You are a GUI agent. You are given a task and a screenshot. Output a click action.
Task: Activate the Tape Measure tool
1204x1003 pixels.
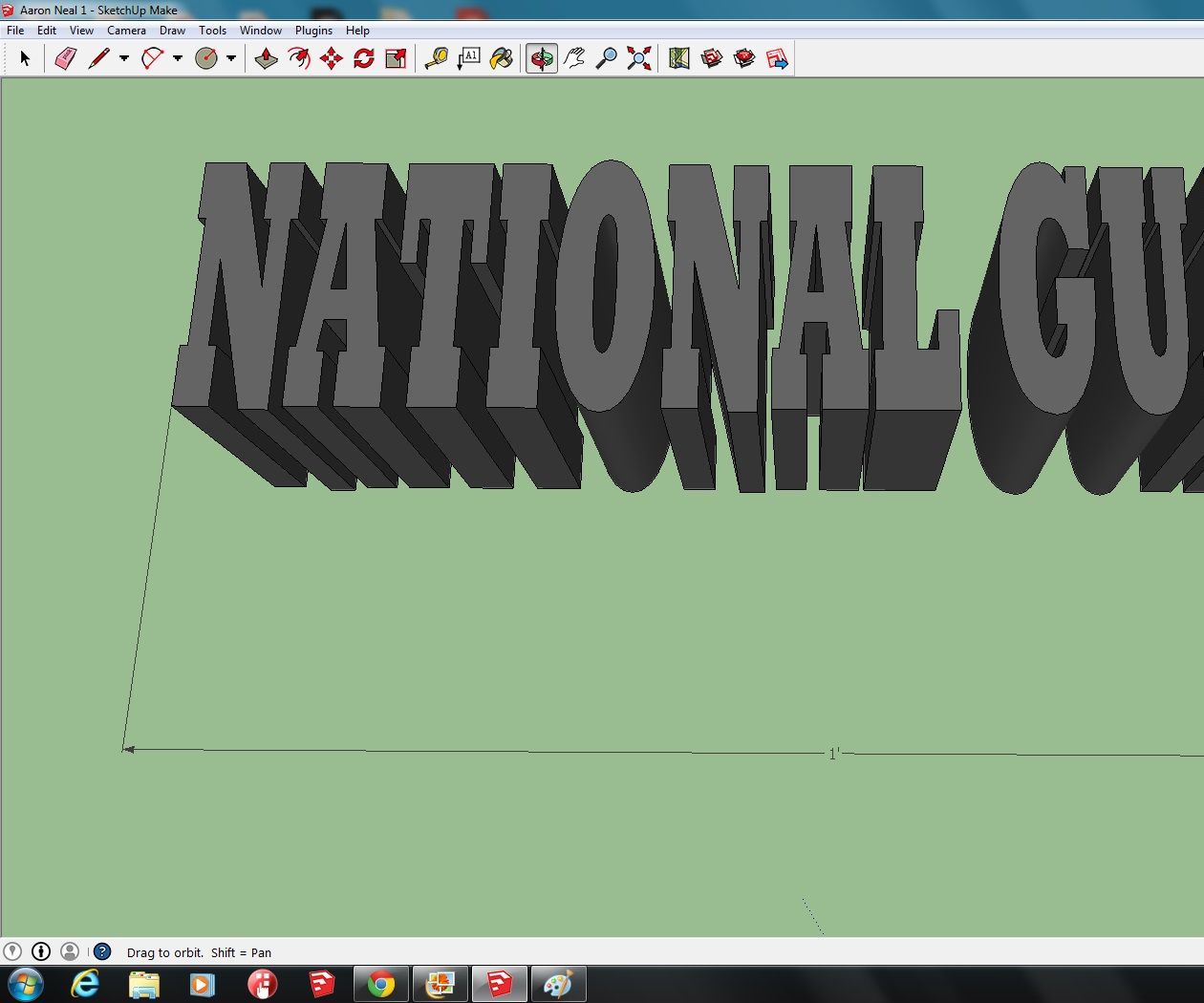[x=435, y=58]
